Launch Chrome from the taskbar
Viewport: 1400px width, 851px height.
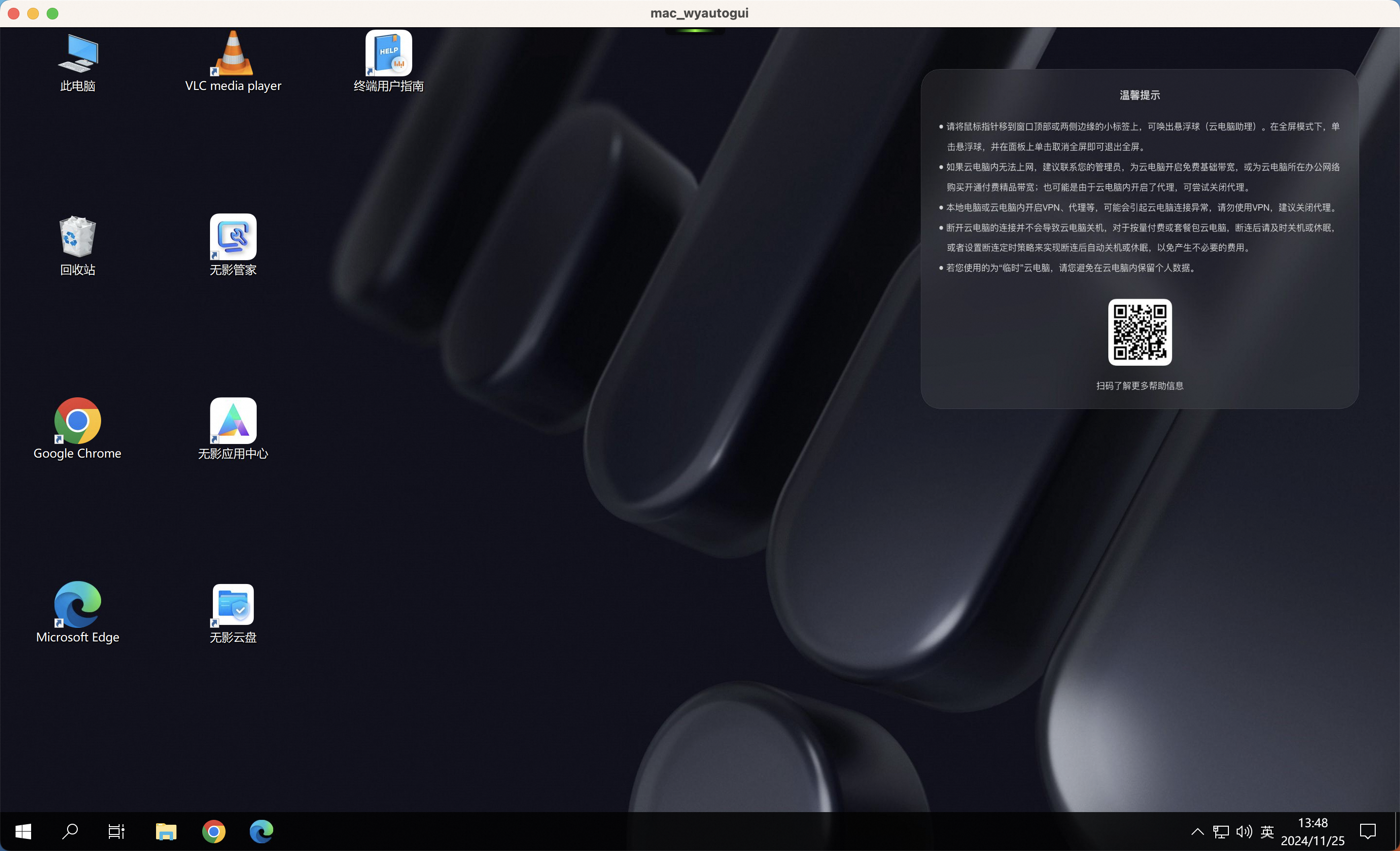pos(213,832)
